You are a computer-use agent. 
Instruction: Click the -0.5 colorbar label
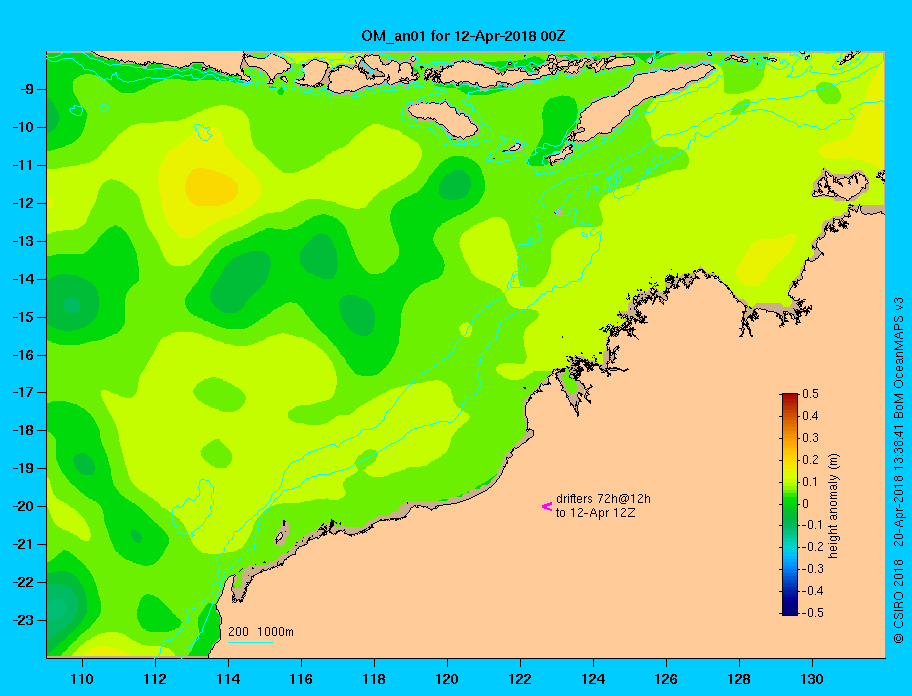(x=813, y=613)
